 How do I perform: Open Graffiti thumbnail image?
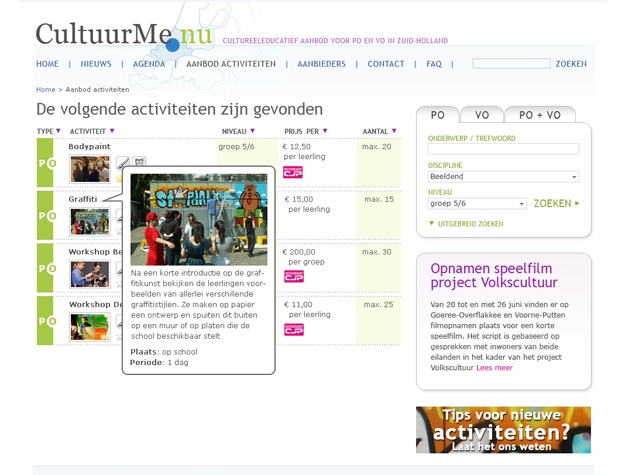point(89,222)
